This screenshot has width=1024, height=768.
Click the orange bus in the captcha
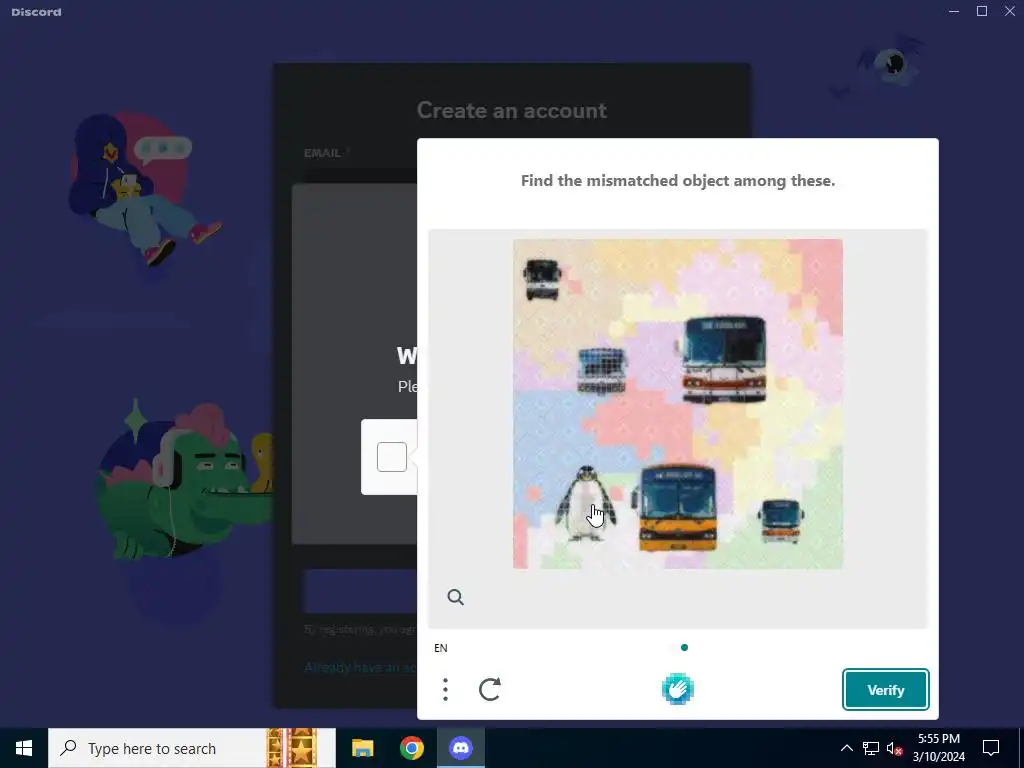click(x=677, y=508)
